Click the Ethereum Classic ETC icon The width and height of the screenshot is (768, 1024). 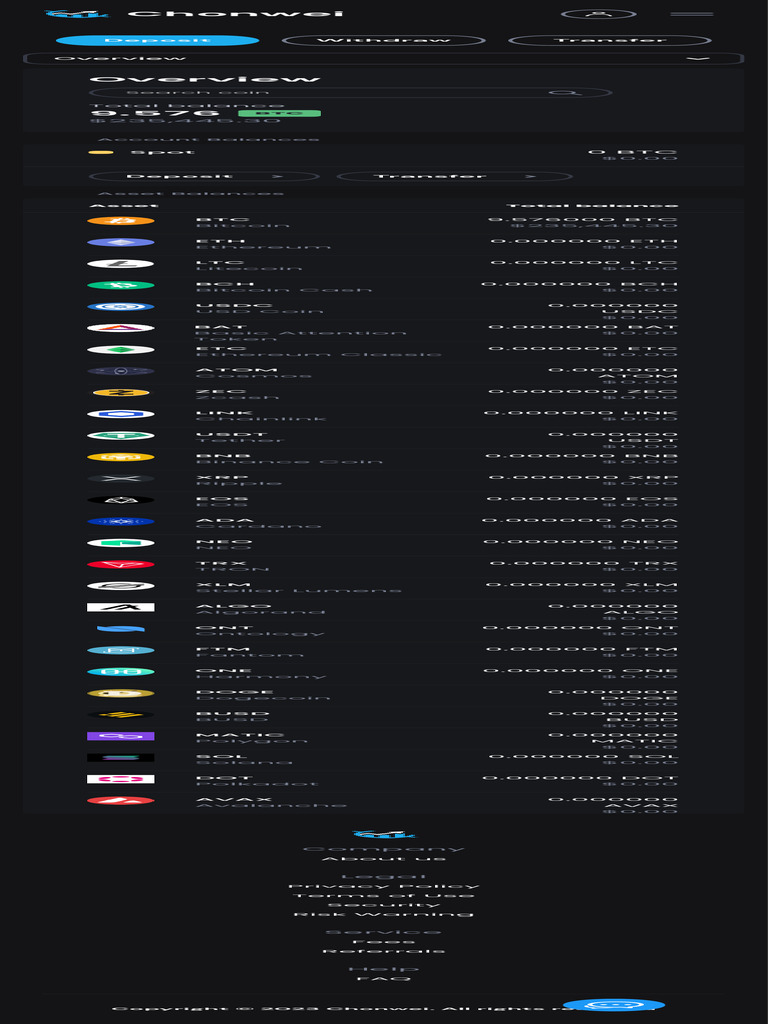(x=121, y=350)
